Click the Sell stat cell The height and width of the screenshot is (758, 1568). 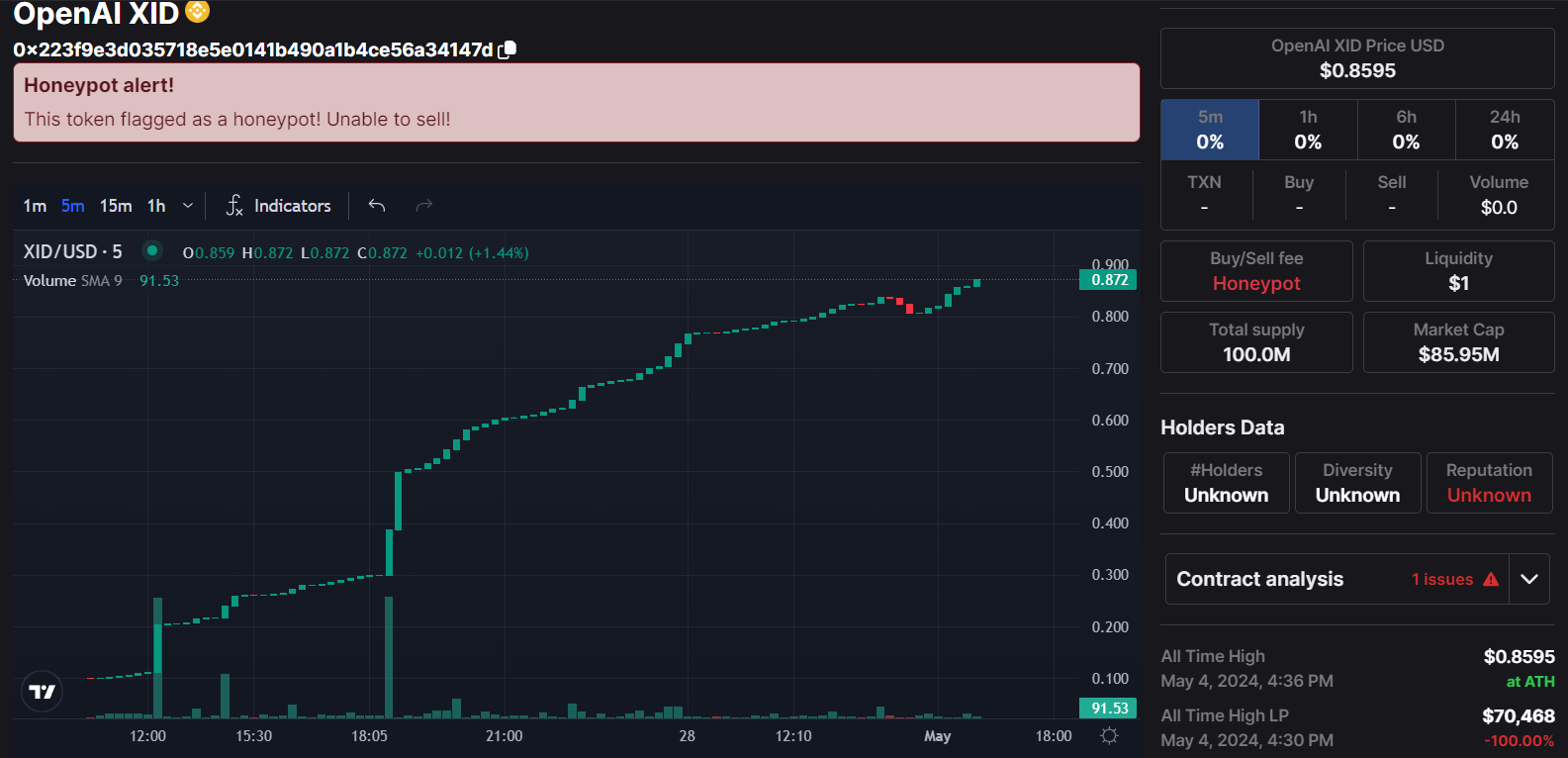pos(1392,195)
